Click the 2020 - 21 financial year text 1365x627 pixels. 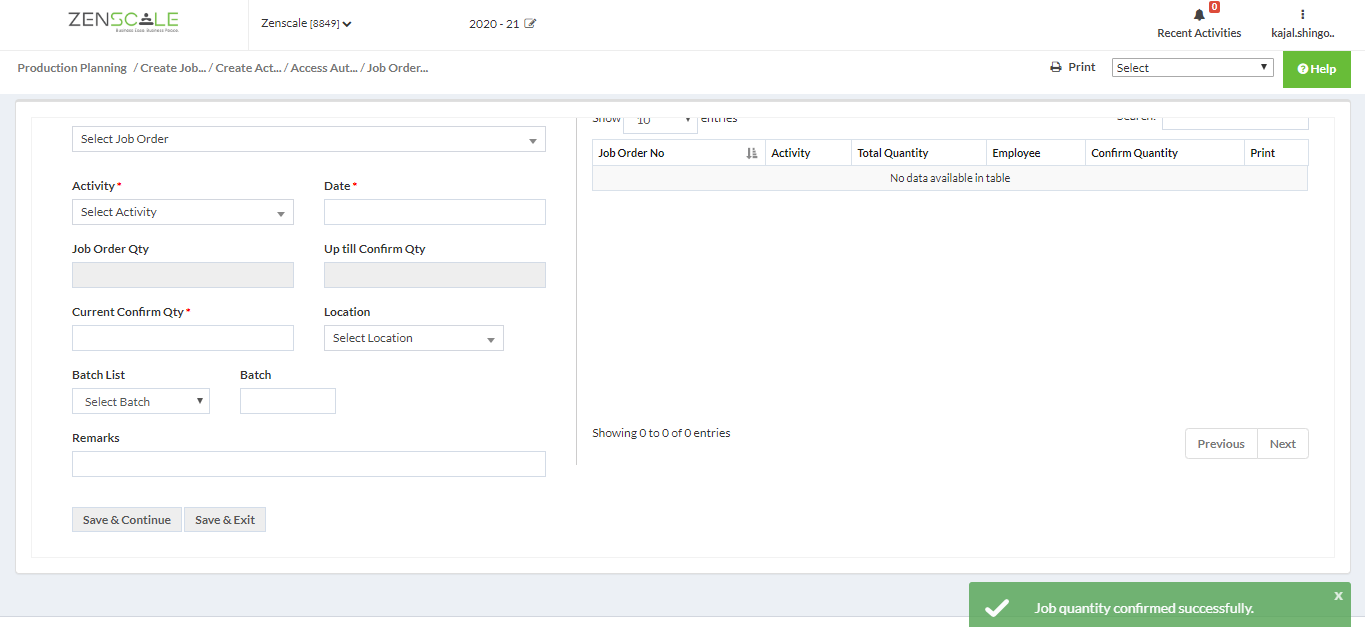point(494,24)
